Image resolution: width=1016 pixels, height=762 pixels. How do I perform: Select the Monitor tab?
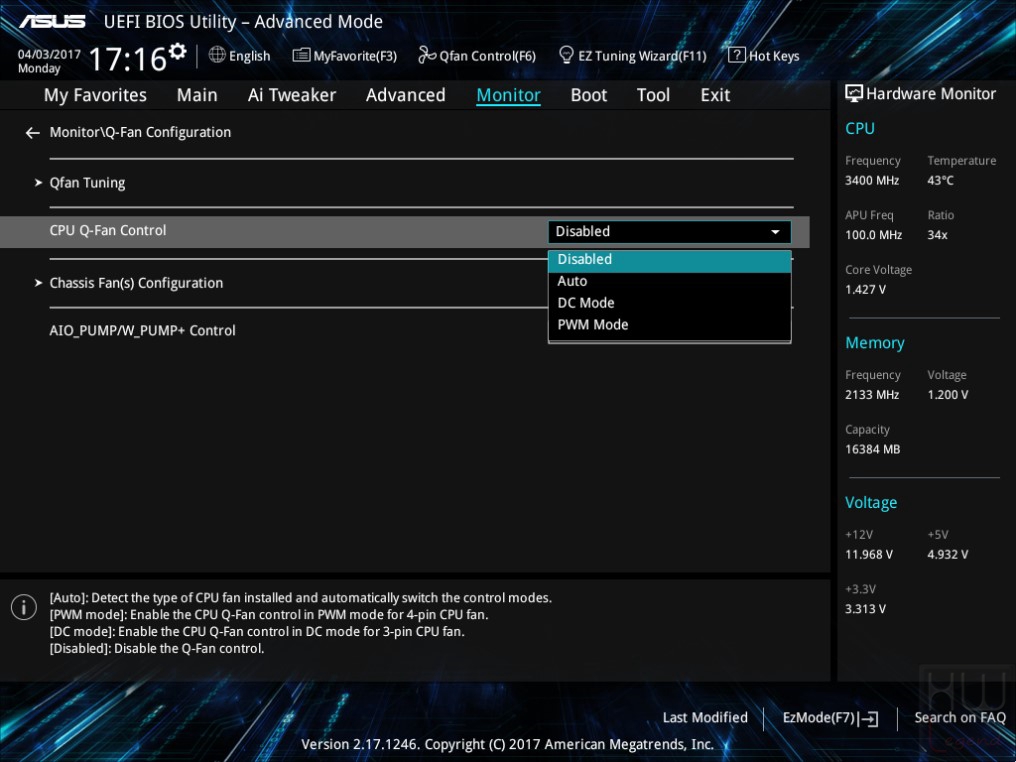point(509,95)
